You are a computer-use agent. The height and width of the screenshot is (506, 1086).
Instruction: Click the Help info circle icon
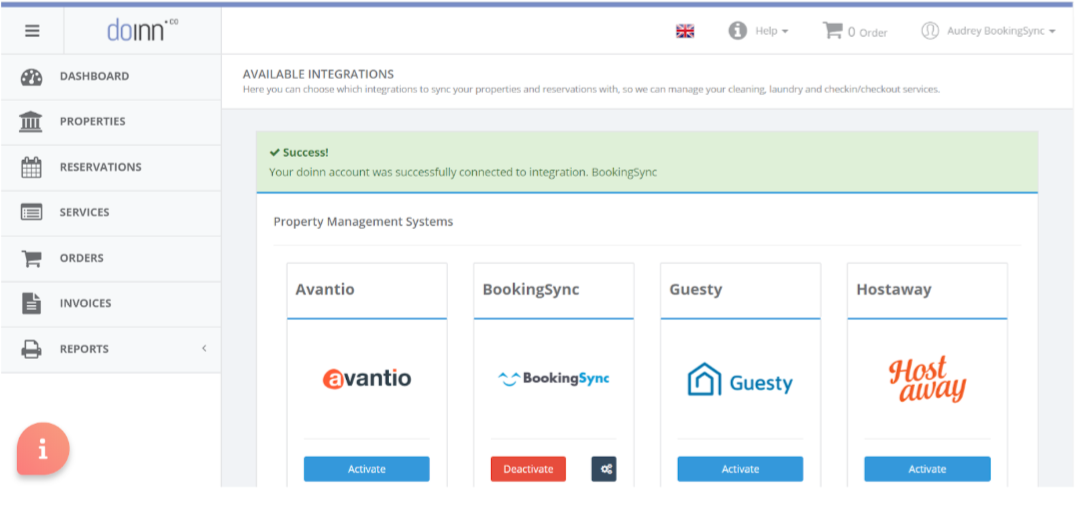point(738,30)
